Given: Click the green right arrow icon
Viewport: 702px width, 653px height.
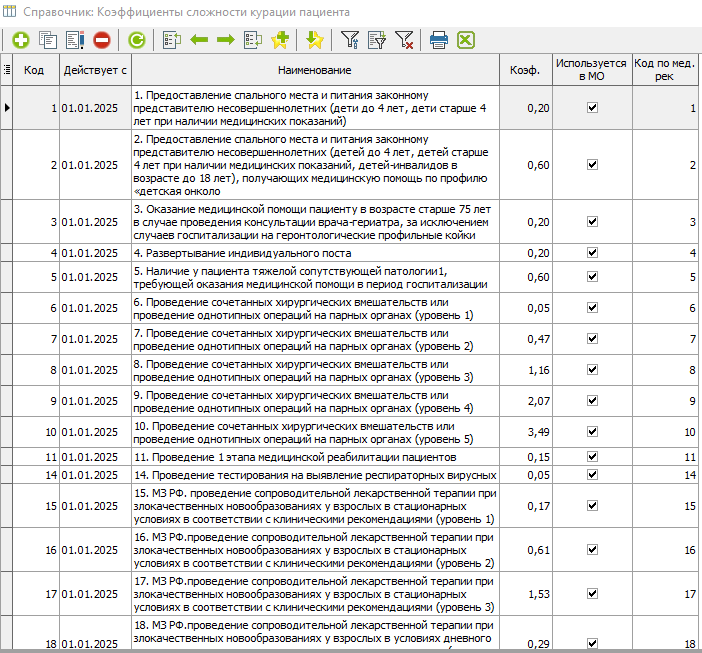Looking at the screenshot, I should pyautogui.click(x=226, y=40).
